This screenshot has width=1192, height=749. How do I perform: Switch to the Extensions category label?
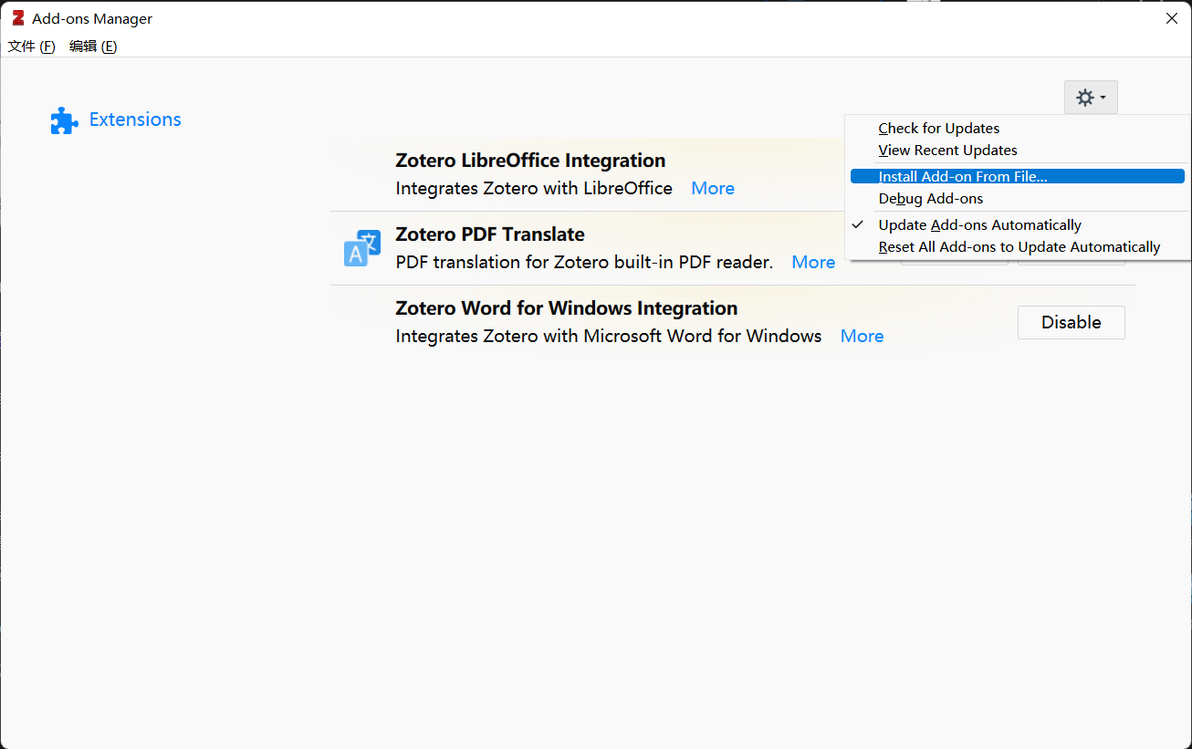click(x=135, y=120)
